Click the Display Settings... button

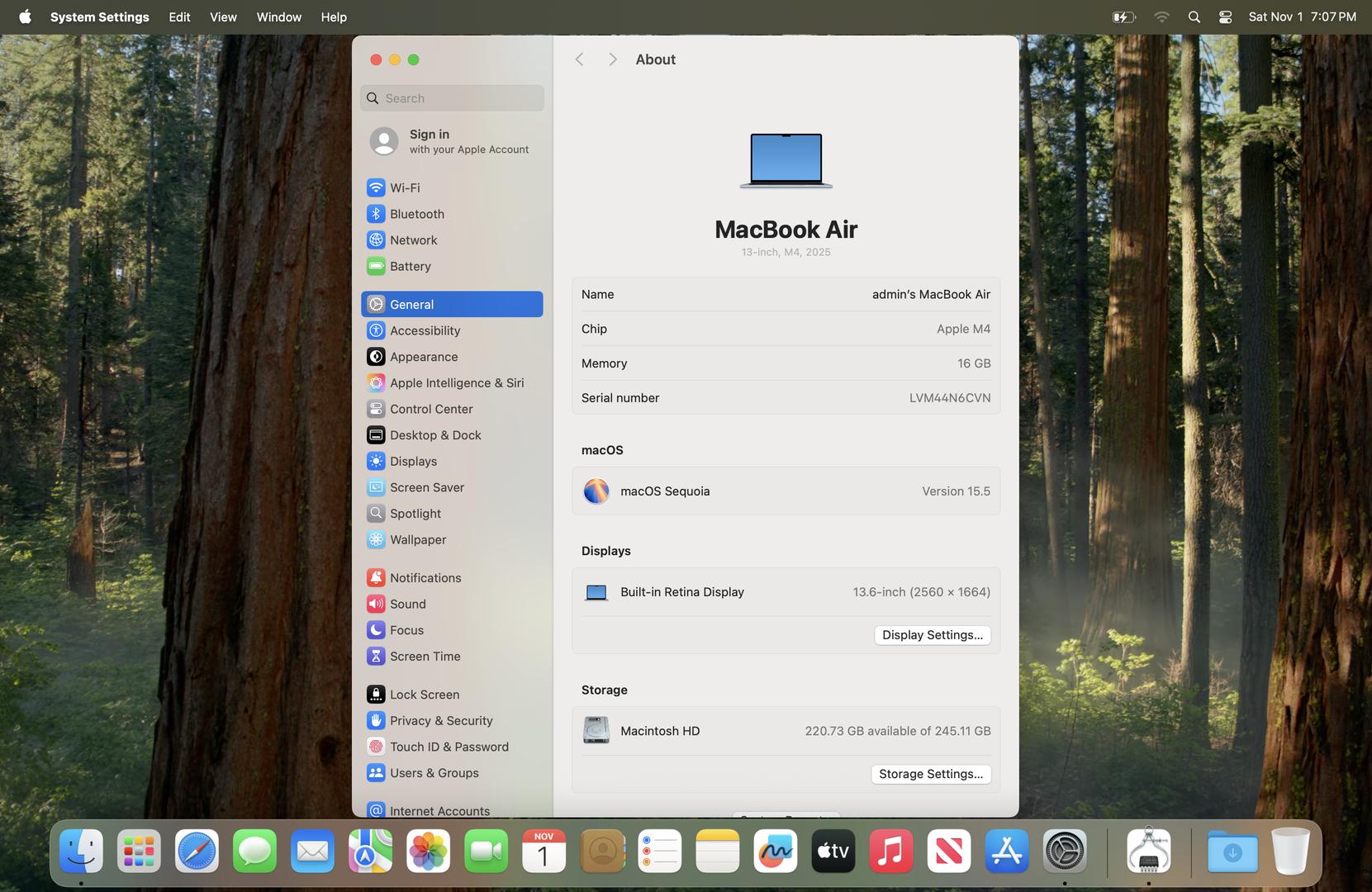coord(932,635)
